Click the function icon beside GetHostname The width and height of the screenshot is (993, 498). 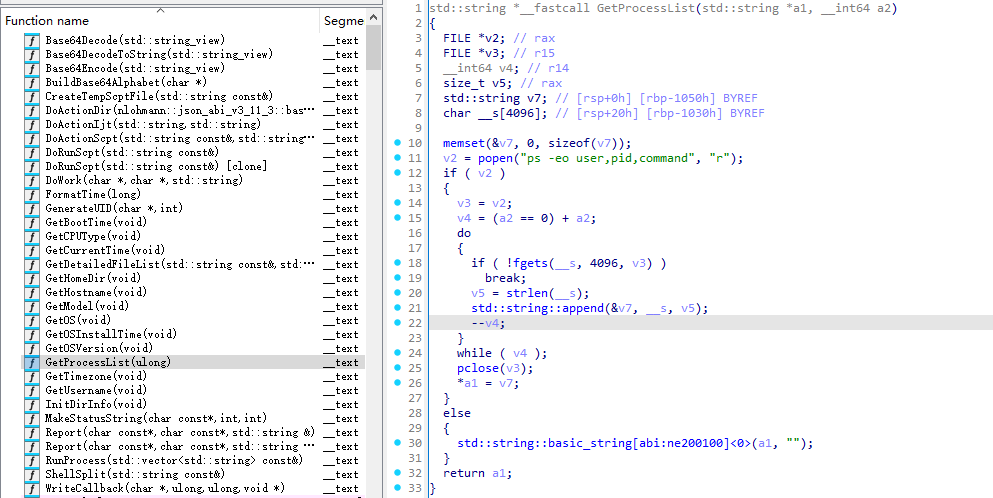pyautogui.click(x=31, y=292)
